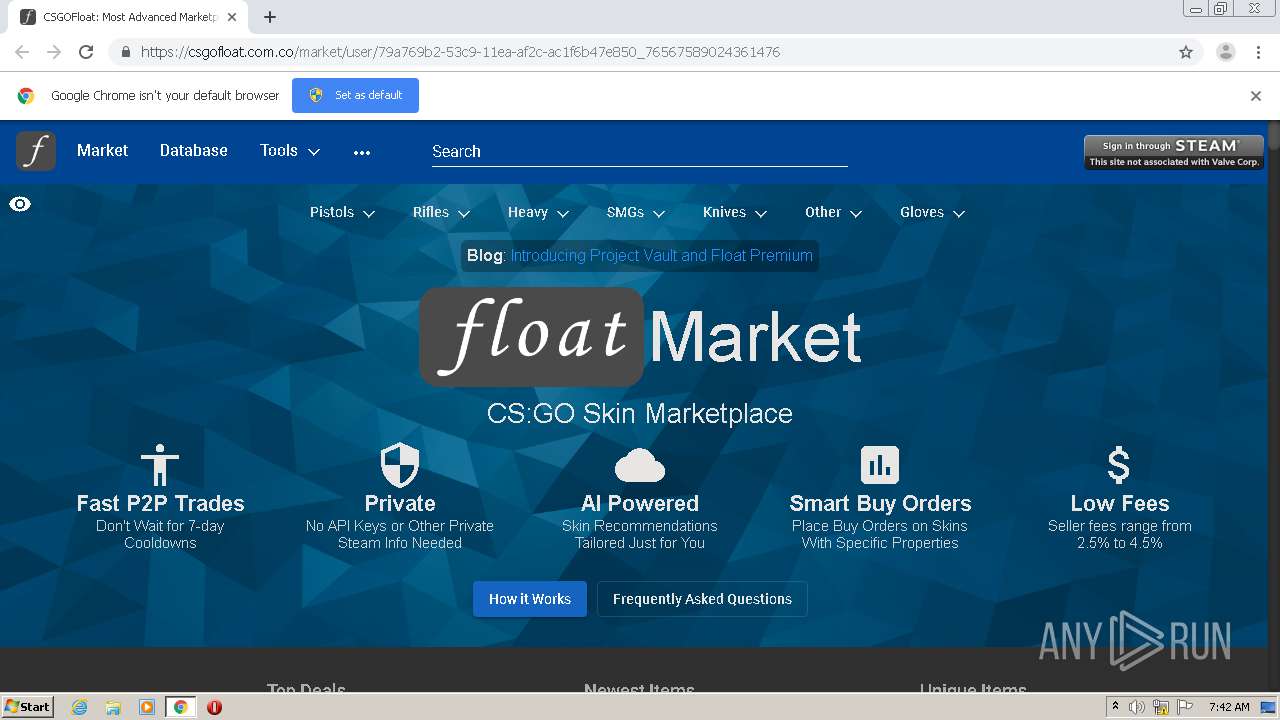
Task: Click the 'Fast P2P Trades' heading
Action: [x=160, y=504]
